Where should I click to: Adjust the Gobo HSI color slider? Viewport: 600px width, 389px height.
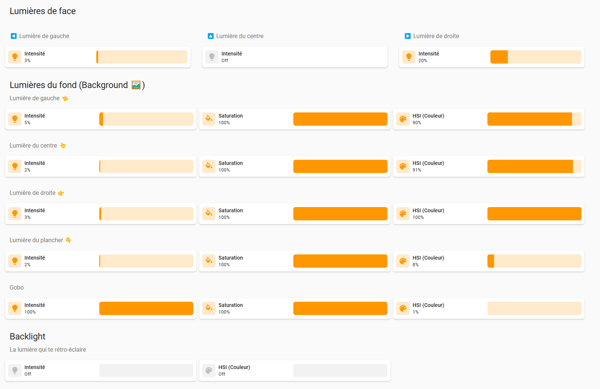pos(534,308)
